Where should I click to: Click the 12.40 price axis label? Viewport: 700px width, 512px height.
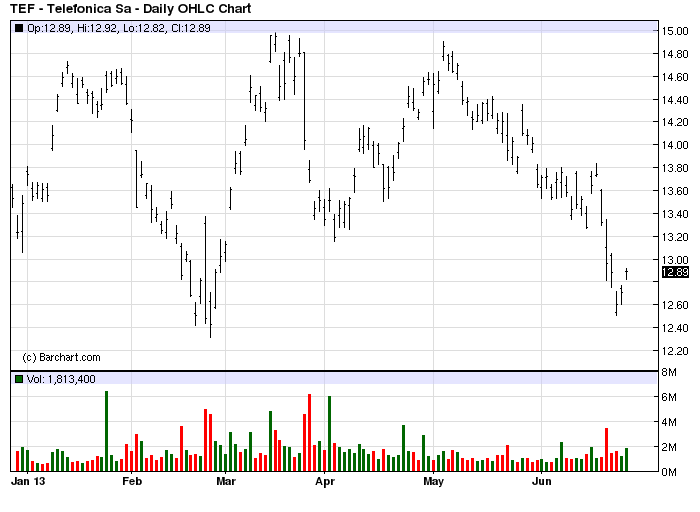click(x=675, y=328)
